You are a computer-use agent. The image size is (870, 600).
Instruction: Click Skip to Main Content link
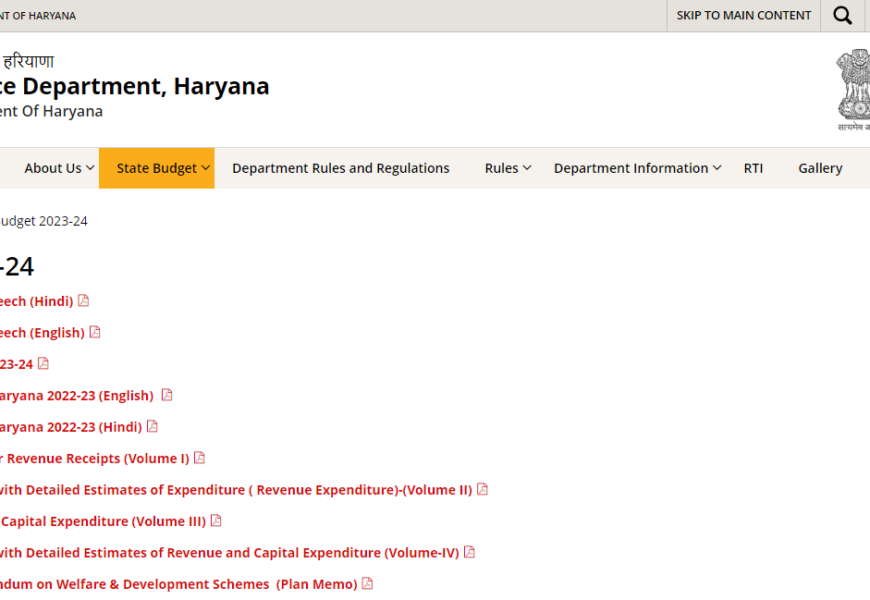pyautogui.click(x=743, y=16)
